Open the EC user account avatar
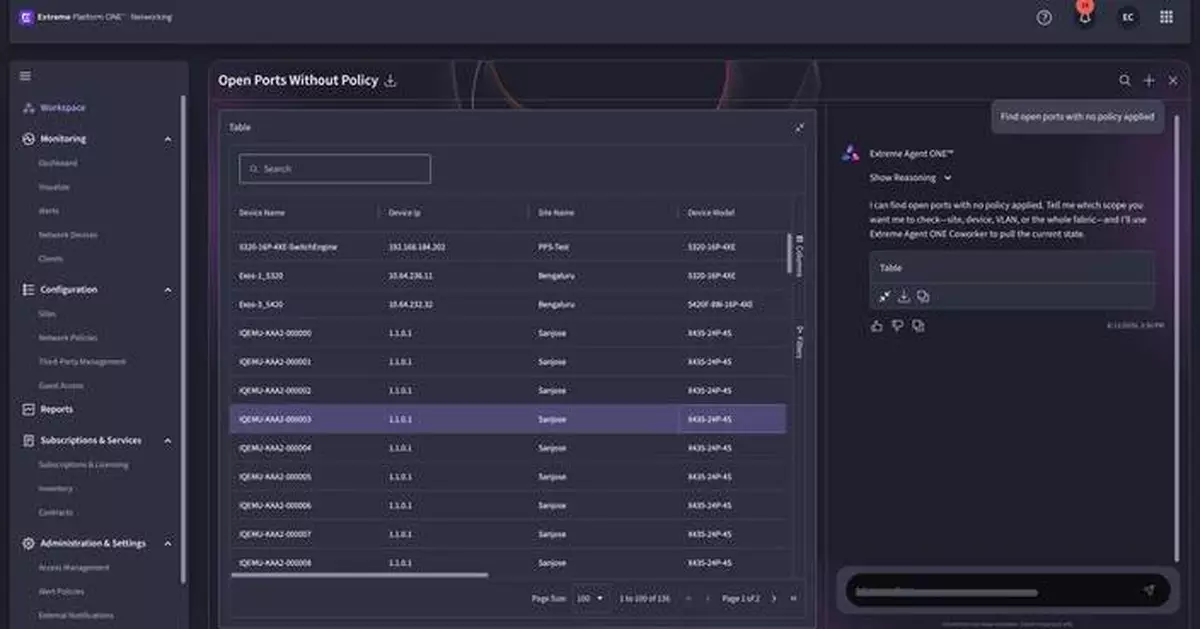Image resolution: width=1200 pixels, height=629 pixels. pyautogui.click(x=1127, y=17)
